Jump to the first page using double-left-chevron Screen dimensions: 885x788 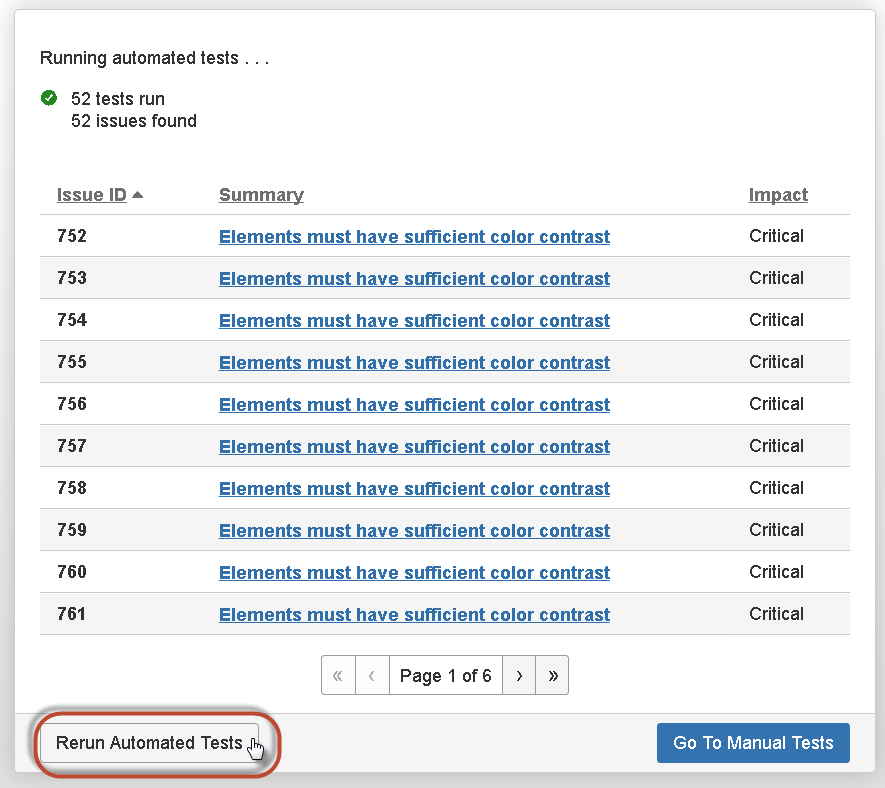pos(338,675)
